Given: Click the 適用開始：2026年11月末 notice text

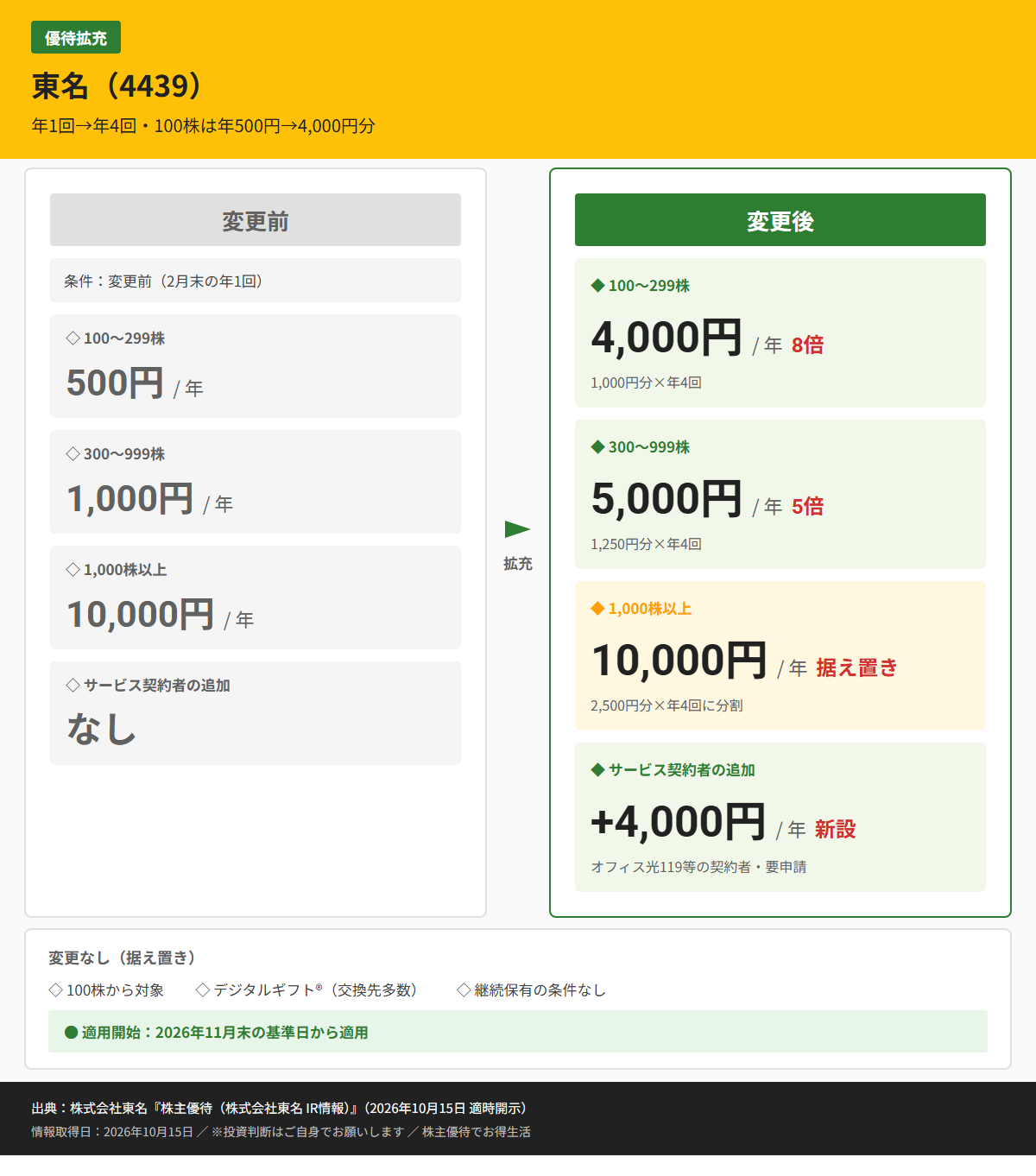Looking at the screenshot, I should 225,1033.
